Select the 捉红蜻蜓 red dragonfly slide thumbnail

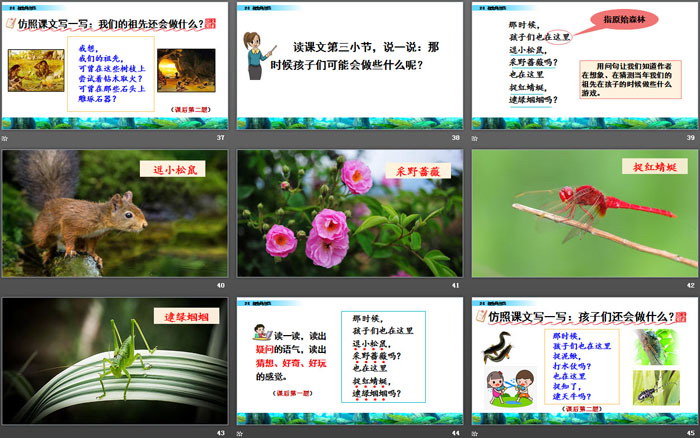coord(585,213)
